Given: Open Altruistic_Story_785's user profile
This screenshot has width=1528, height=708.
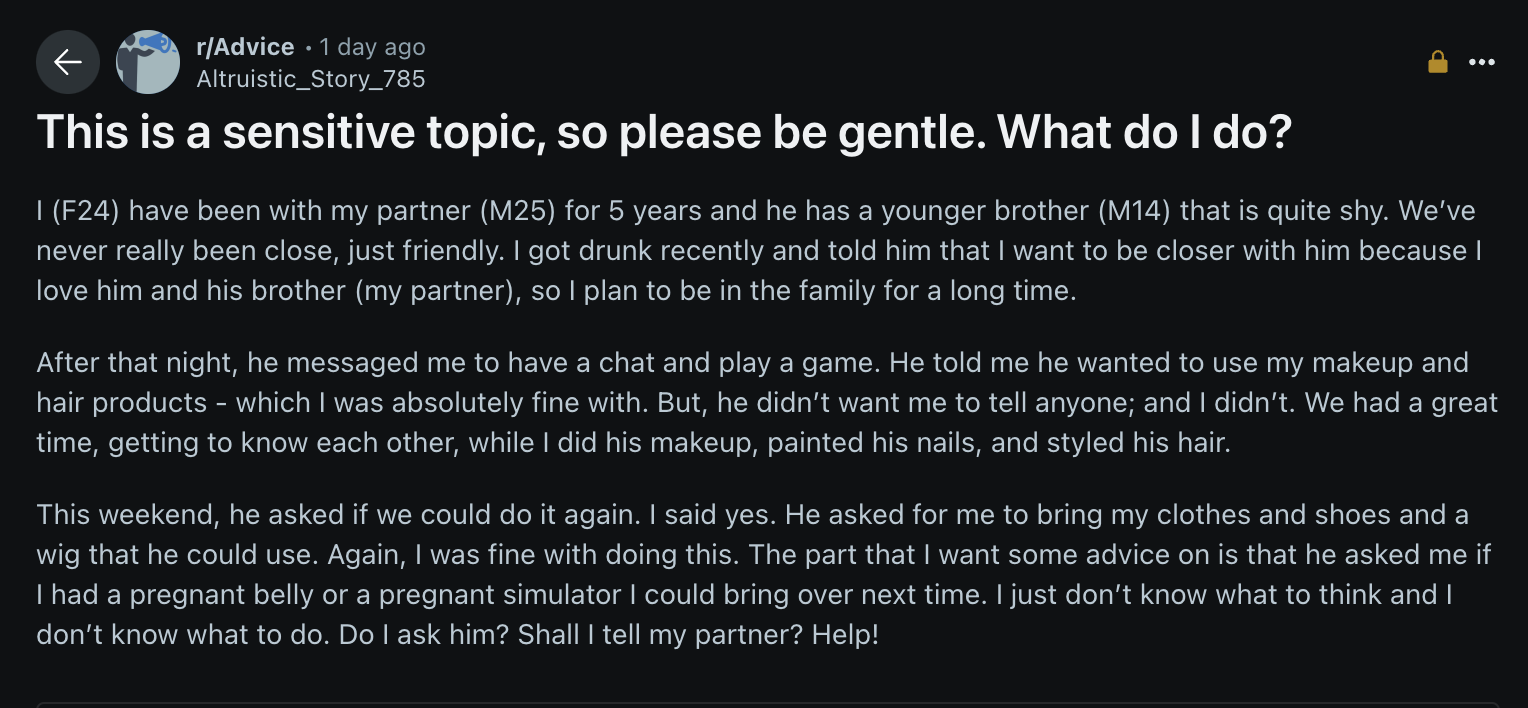Looking at the screenshot, I should point(311,78).
